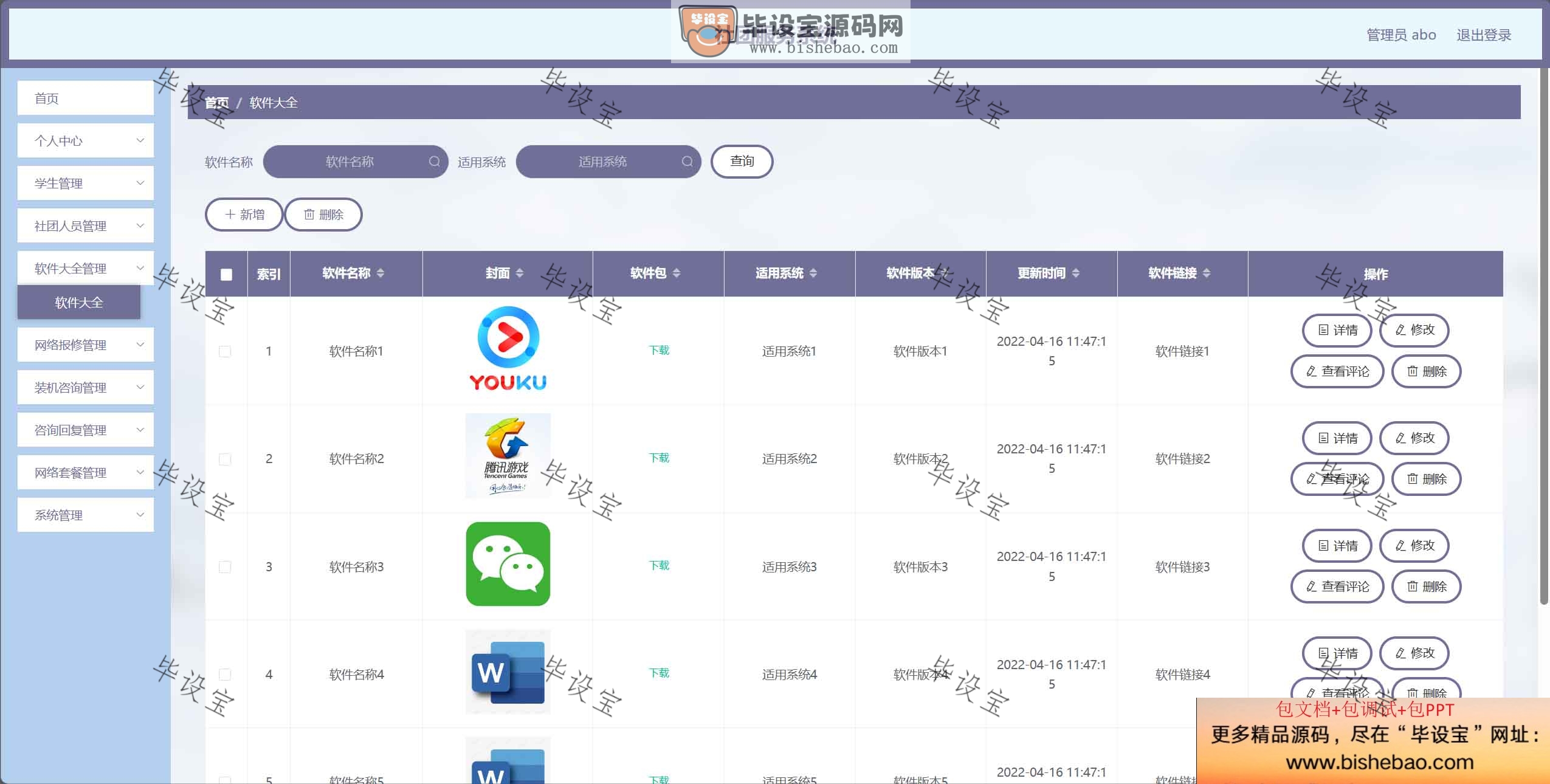Select all rows with header checkbox

point(226,275)
